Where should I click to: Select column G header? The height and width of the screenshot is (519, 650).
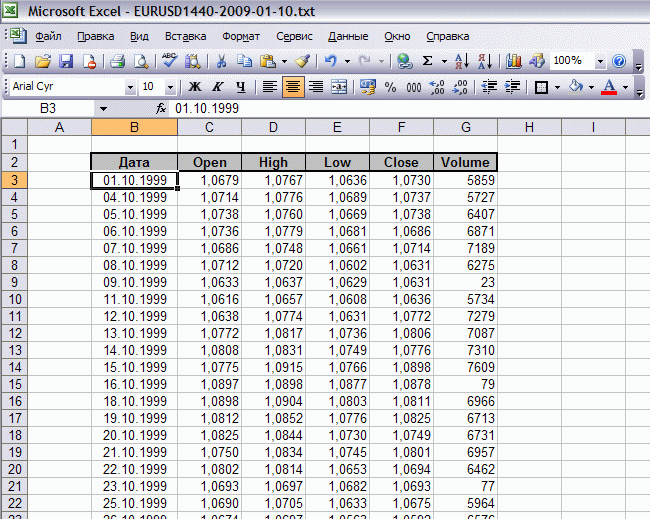465,127
